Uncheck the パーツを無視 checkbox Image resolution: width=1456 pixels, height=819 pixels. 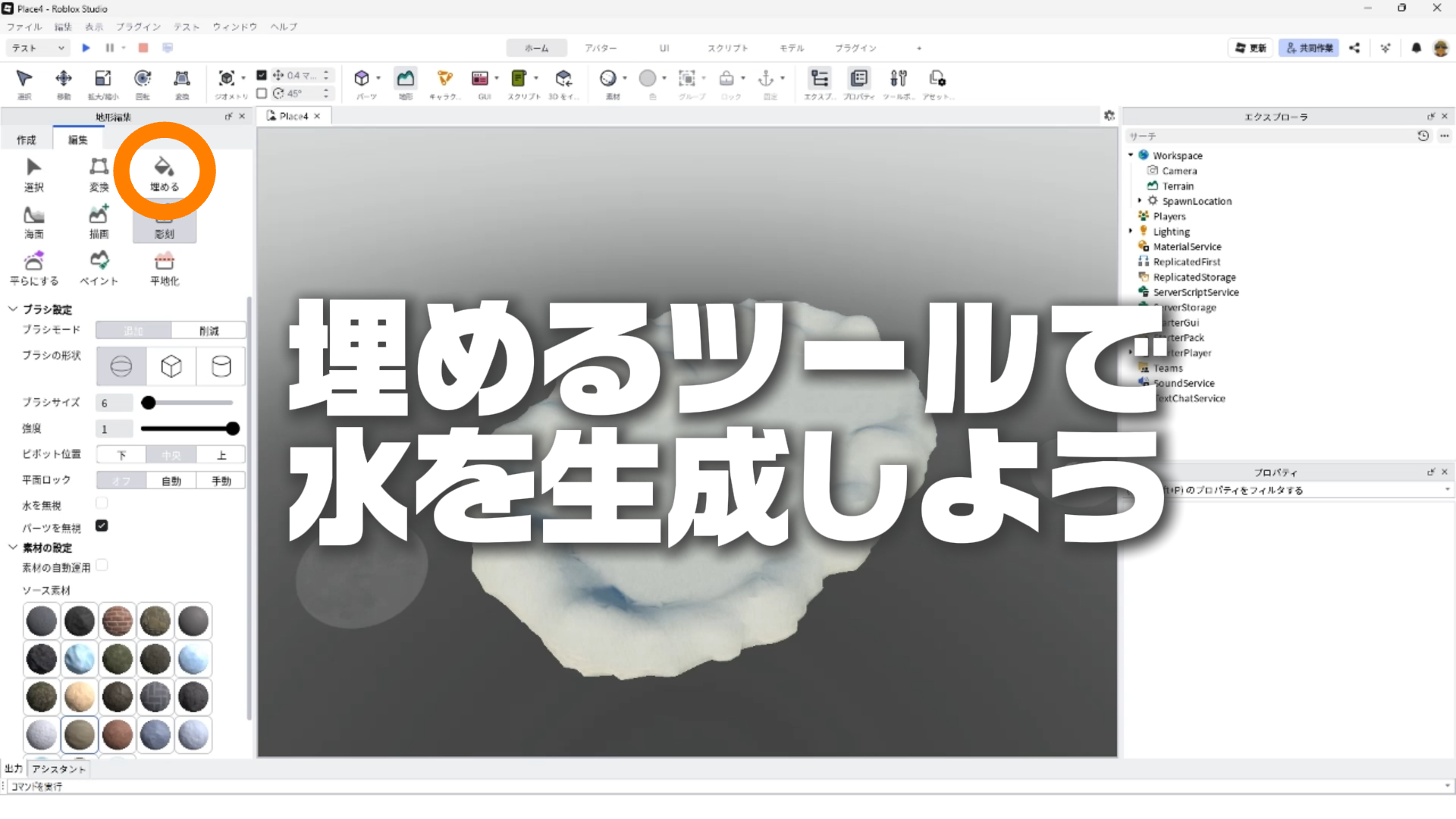coord(102,526)
